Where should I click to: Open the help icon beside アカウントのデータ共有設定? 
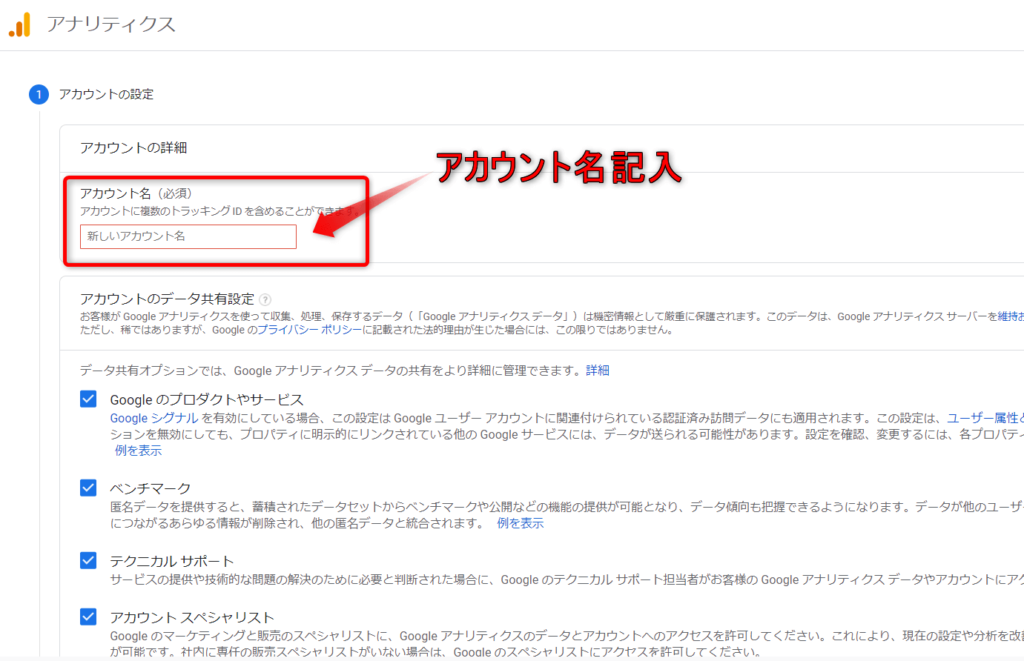click(265, 300)
